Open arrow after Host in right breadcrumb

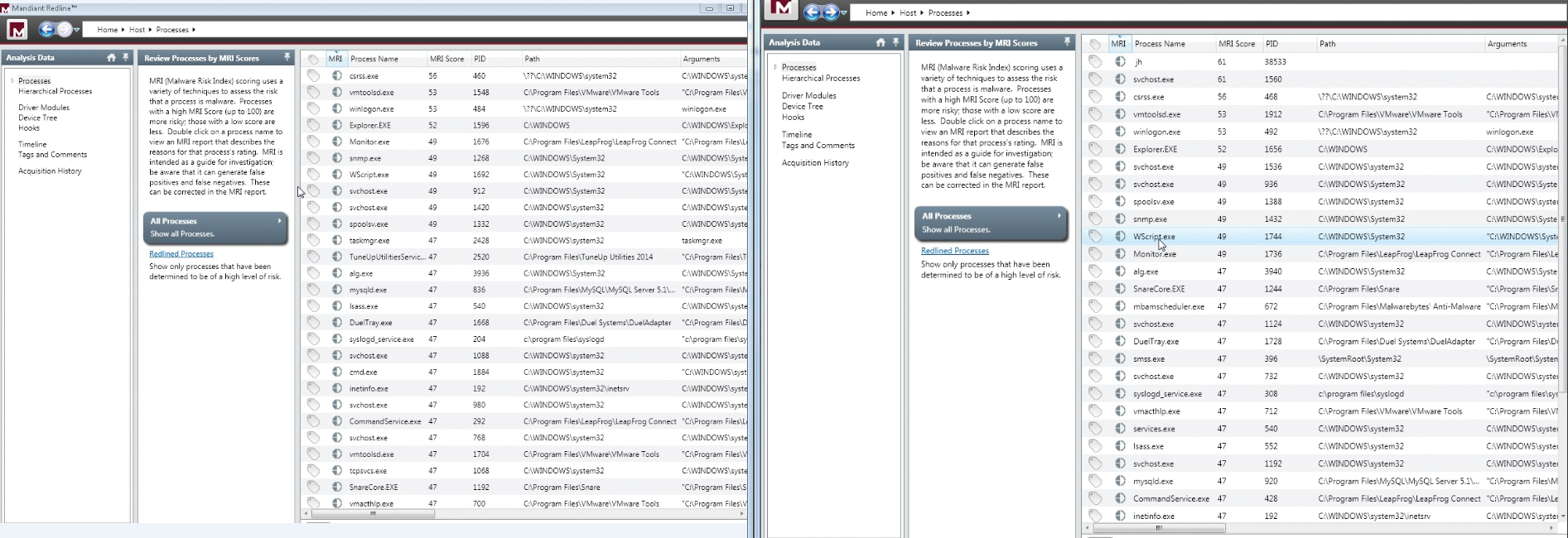[922, 13]
